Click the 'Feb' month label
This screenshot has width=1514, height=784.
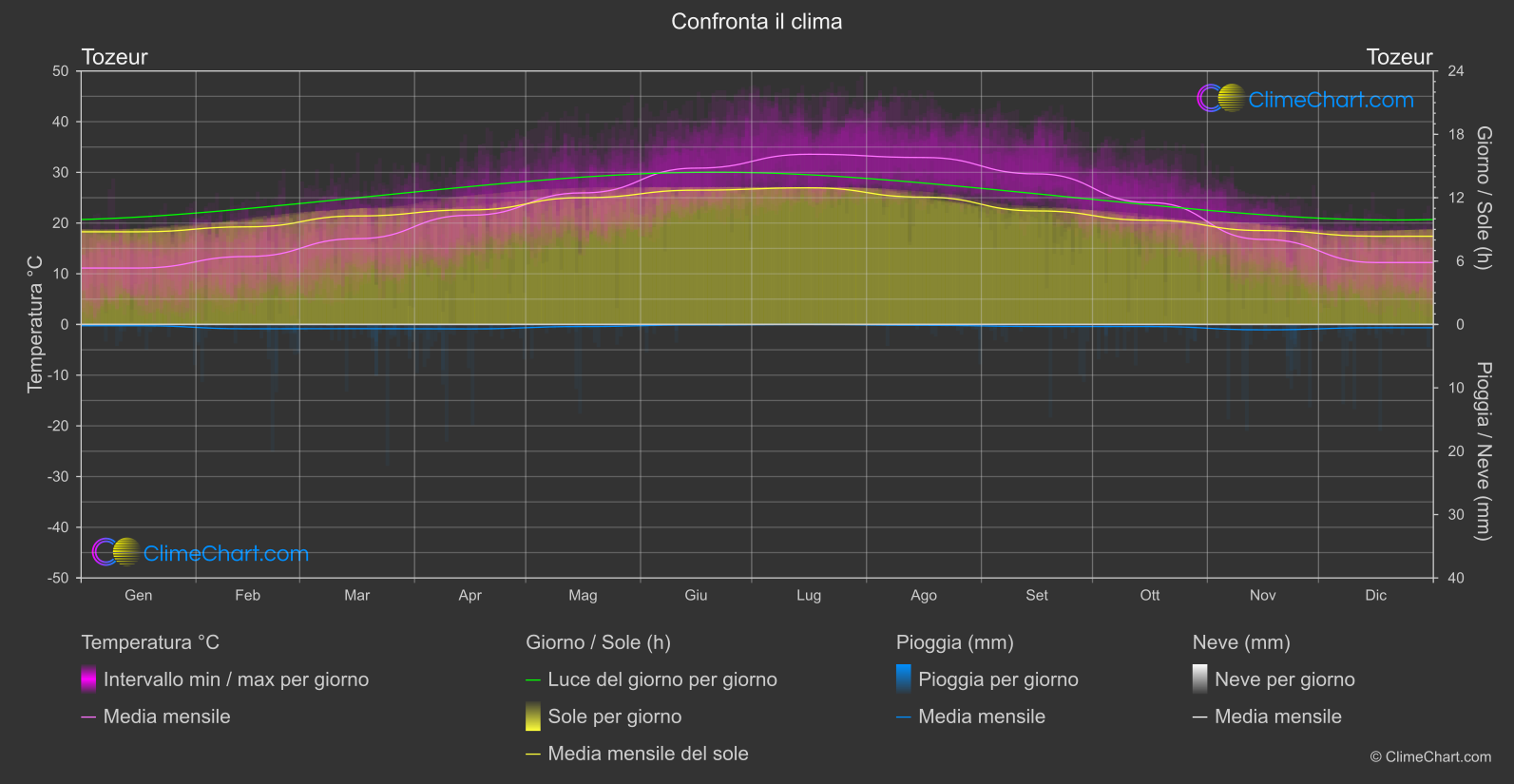click(247, 595)
